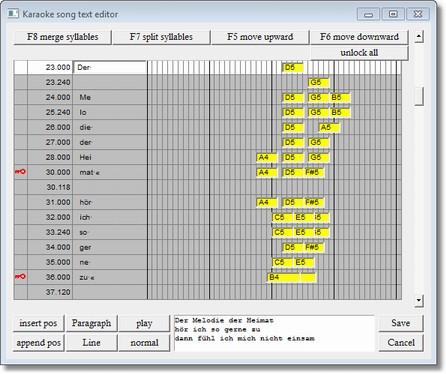Start playback with play button
This screenshot has height=374, width=446.
click(144, 323)
